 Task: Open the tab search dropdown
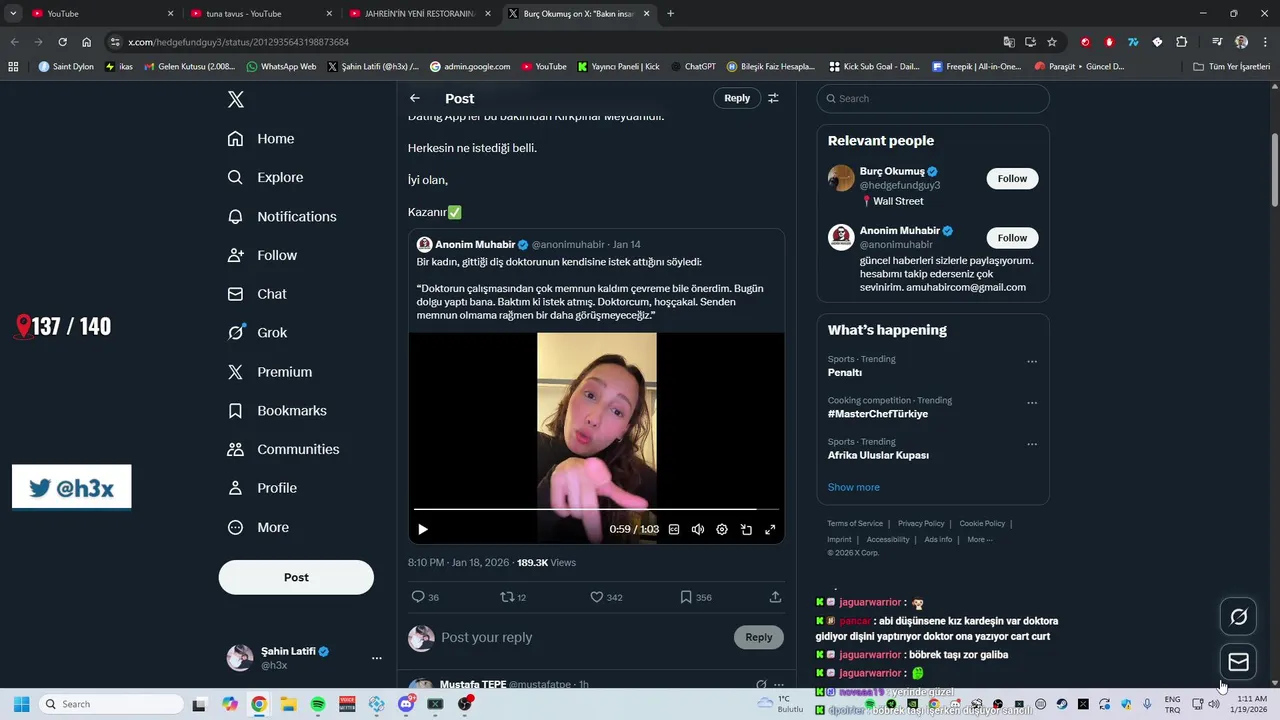coord(13,14)
